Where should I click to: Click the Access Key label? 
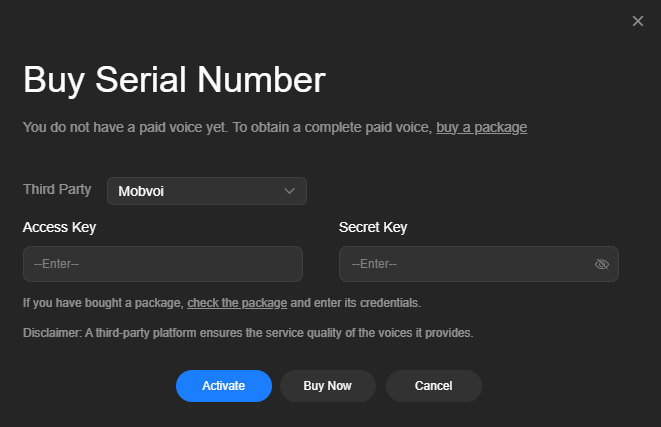coord(59,227)
